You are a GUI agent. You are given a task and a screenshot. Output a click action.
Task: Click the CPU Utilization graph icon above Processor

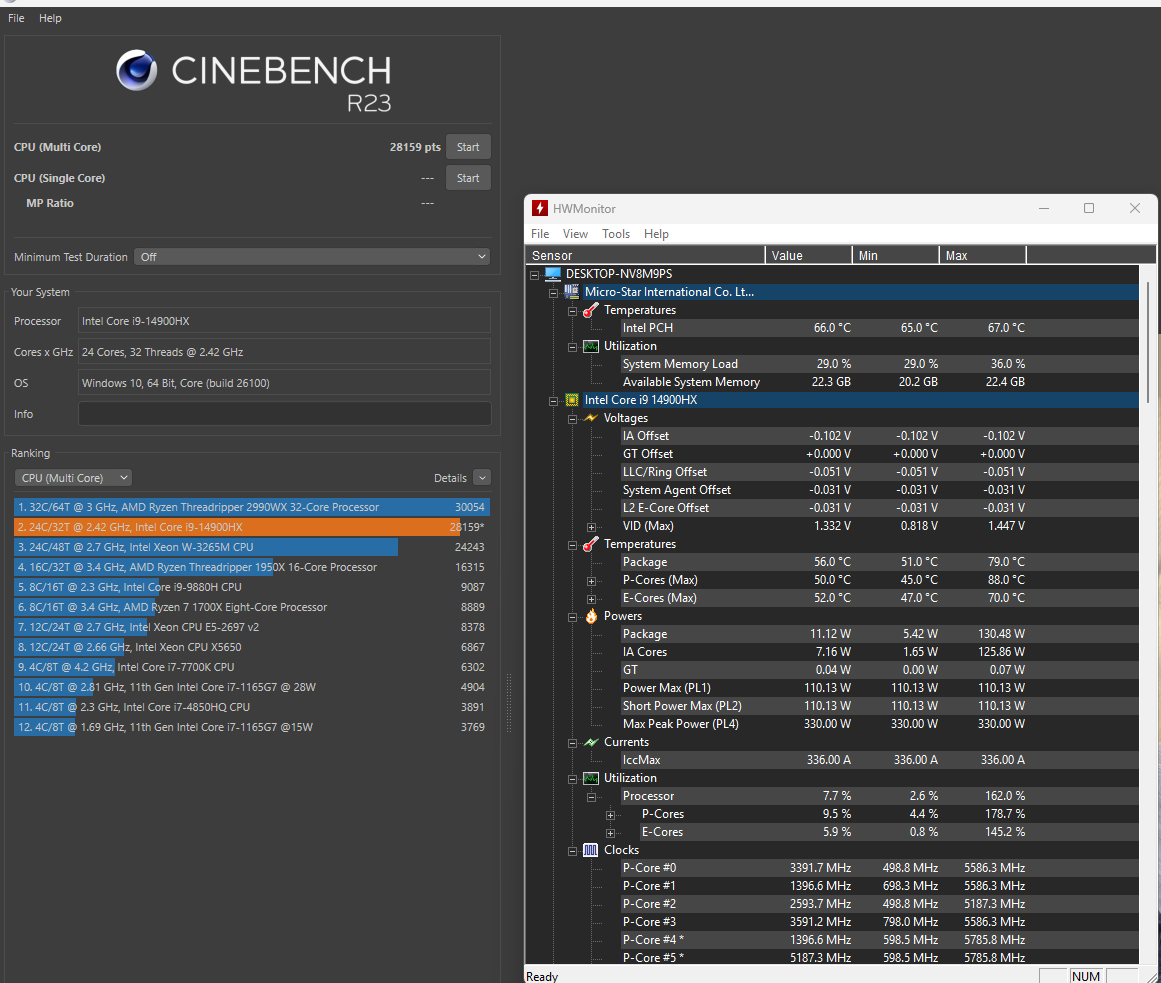tap(591, 778)
